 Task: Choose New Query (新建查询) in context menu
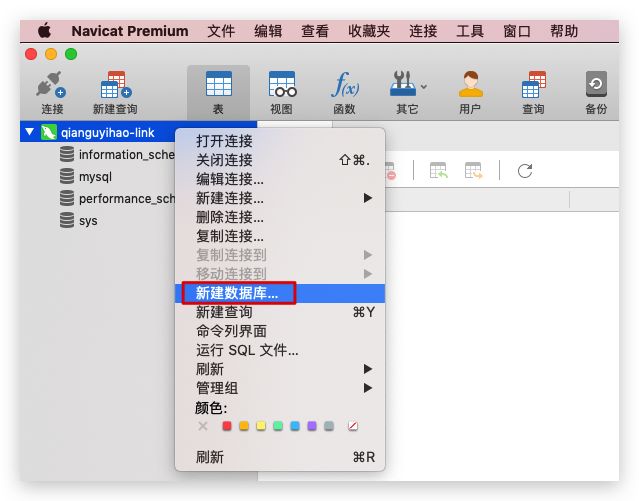280,312
